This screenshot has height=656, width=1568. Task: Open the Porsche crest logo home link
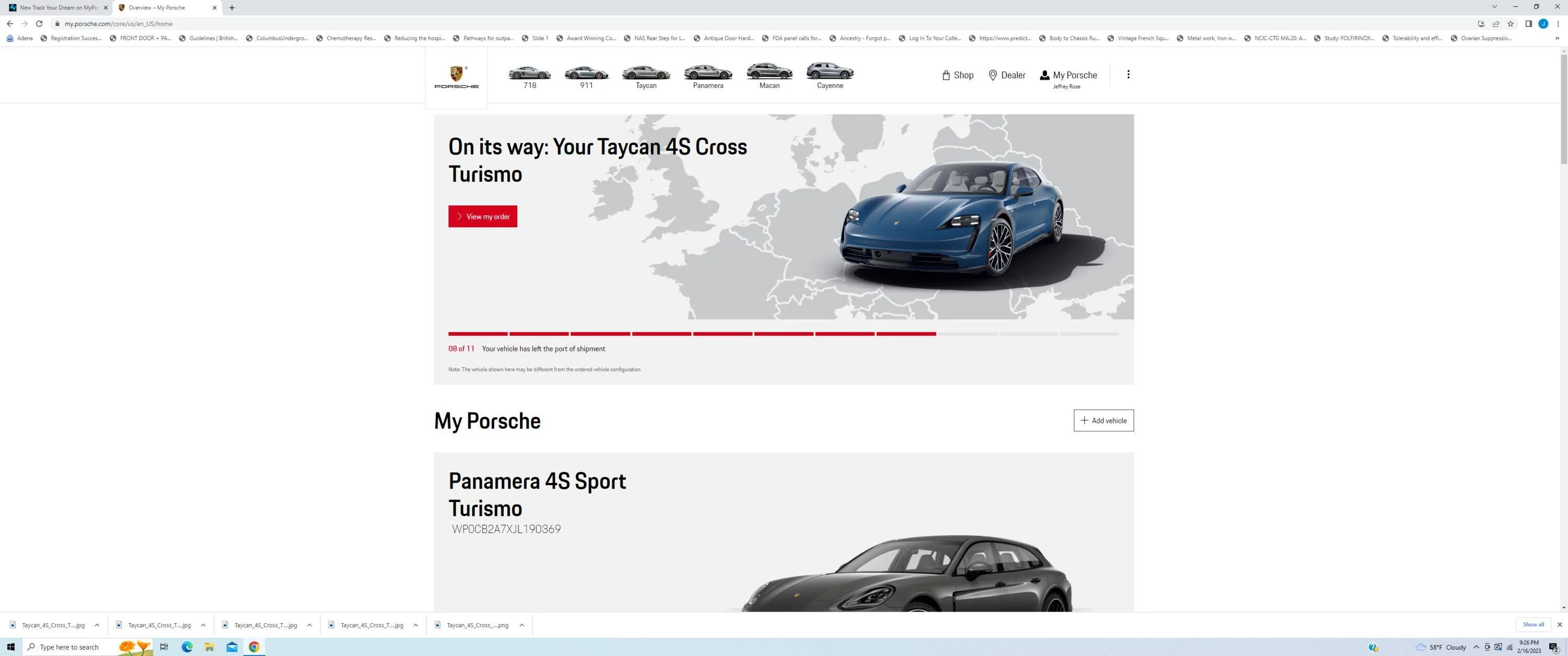pyautogui.click(x=456, y=77)
